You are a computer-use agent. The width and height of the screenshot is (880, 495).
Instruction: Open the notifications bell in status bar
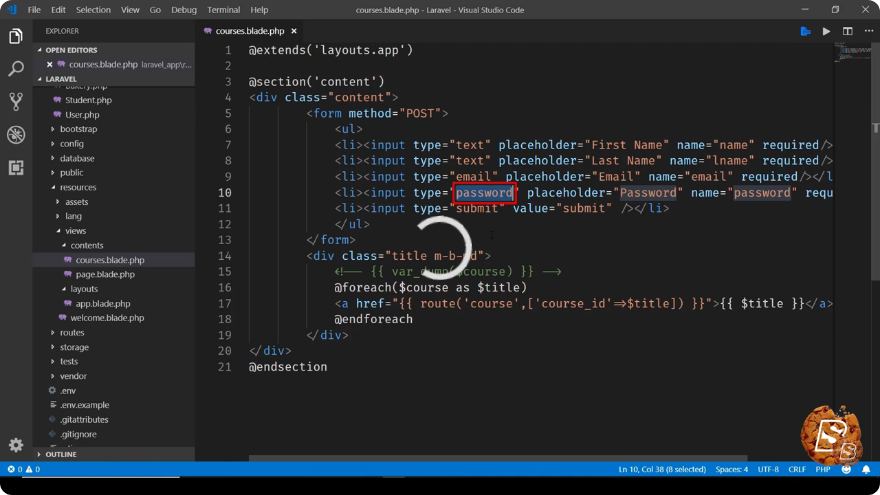coord(866,469)
